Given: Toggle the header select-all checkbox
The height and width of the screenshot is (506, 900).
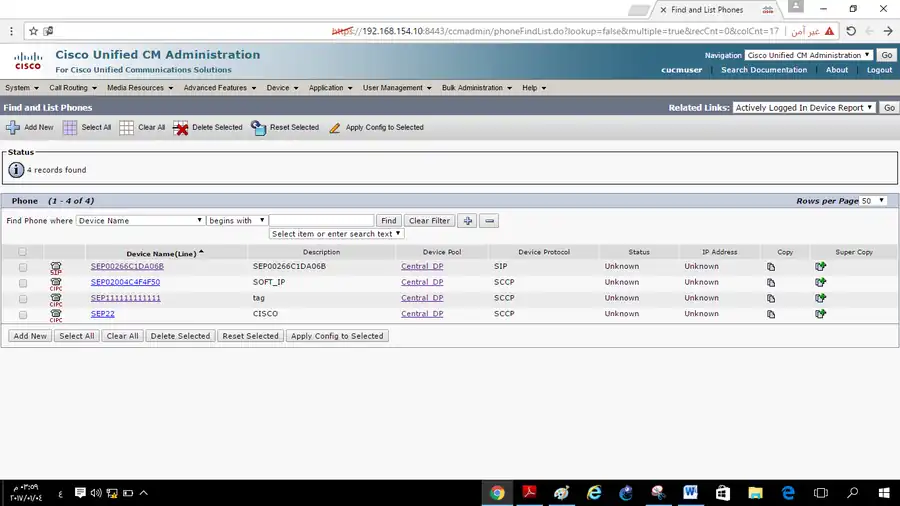Looking at the screenshot, I should point(22,252).
